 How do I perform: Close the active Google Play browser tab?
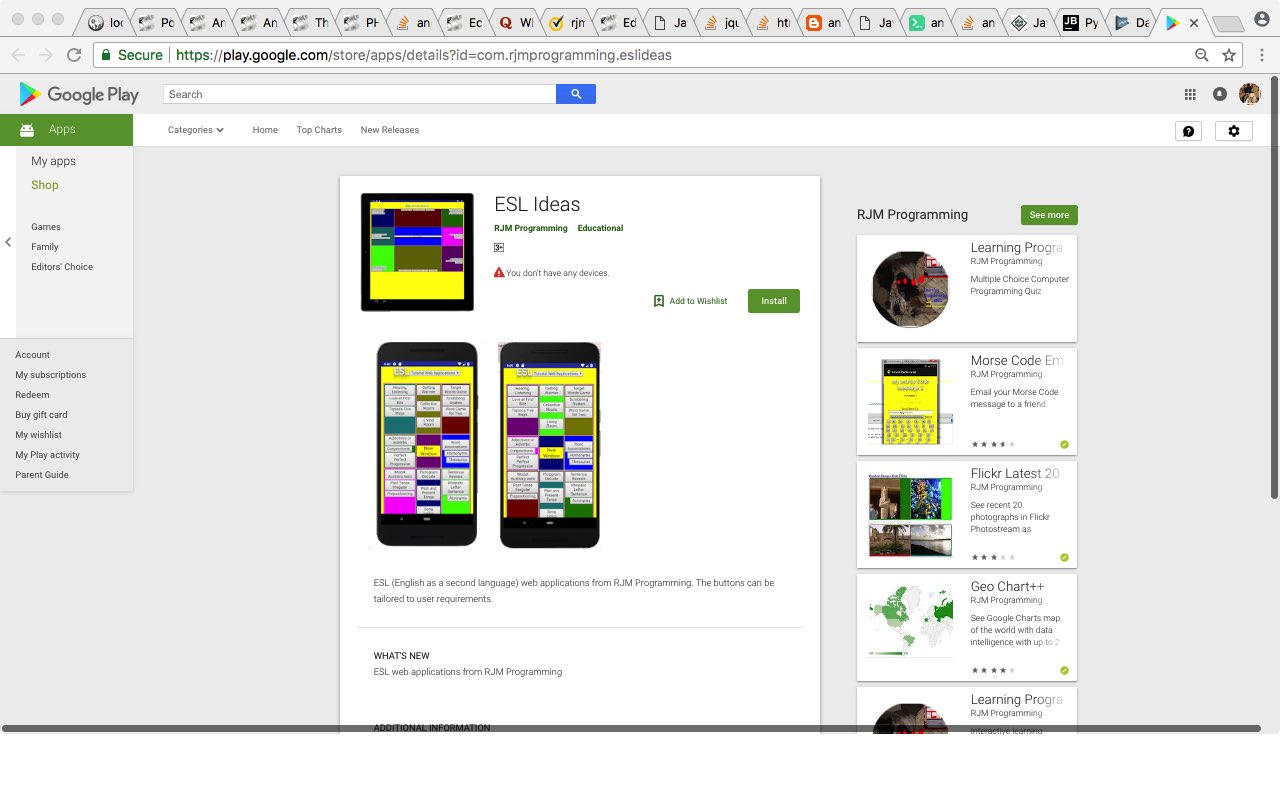[x=1193, y=23]
